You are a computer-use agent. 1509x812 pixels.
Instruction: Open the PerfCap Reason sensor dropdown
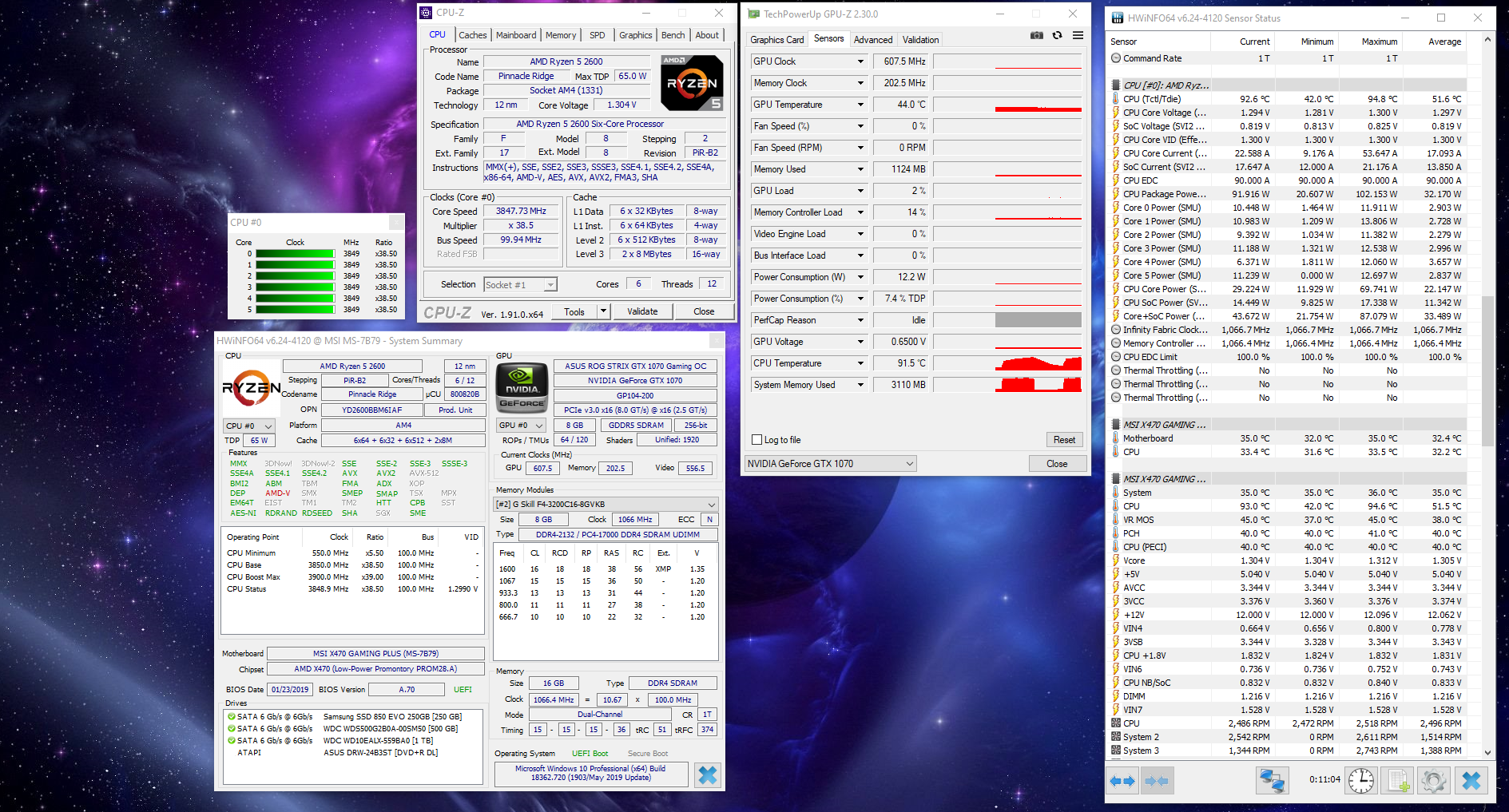click(860, 320)
